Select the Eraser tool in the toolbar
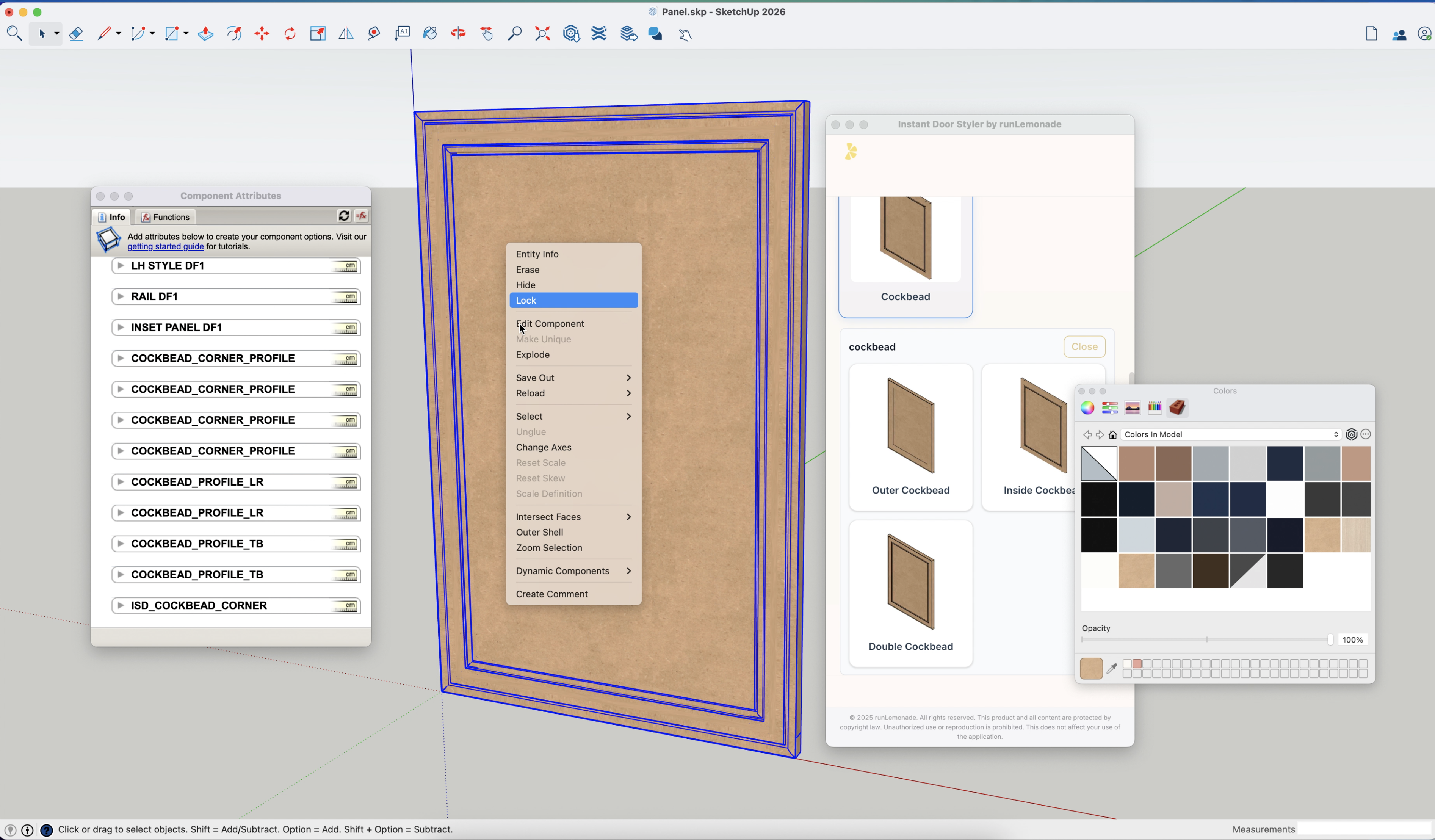The height and width of the screenshot is (840, 1435). click(x=76, y=34)
